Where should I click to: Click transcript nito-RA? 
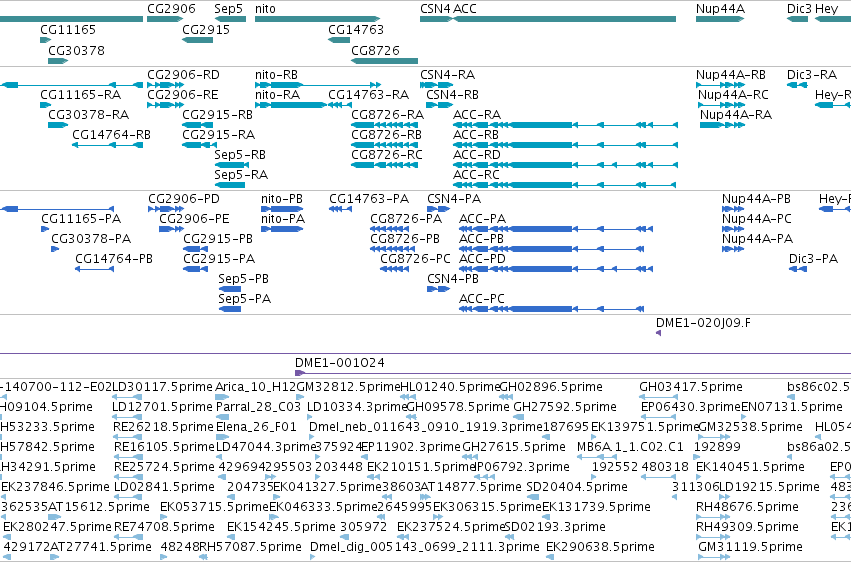277,94
